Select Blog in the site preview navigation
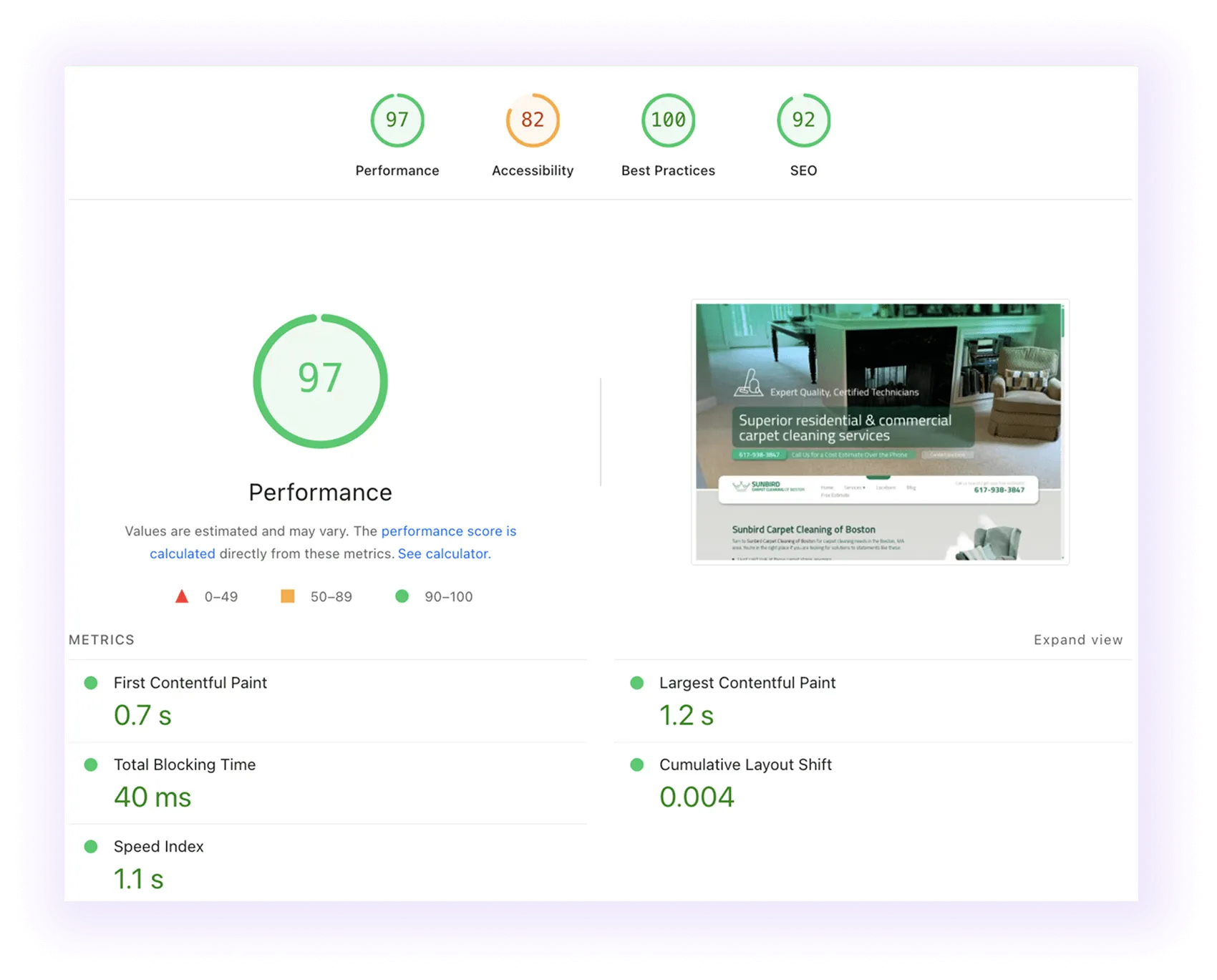1217x980 pixels. pos(911,487)
